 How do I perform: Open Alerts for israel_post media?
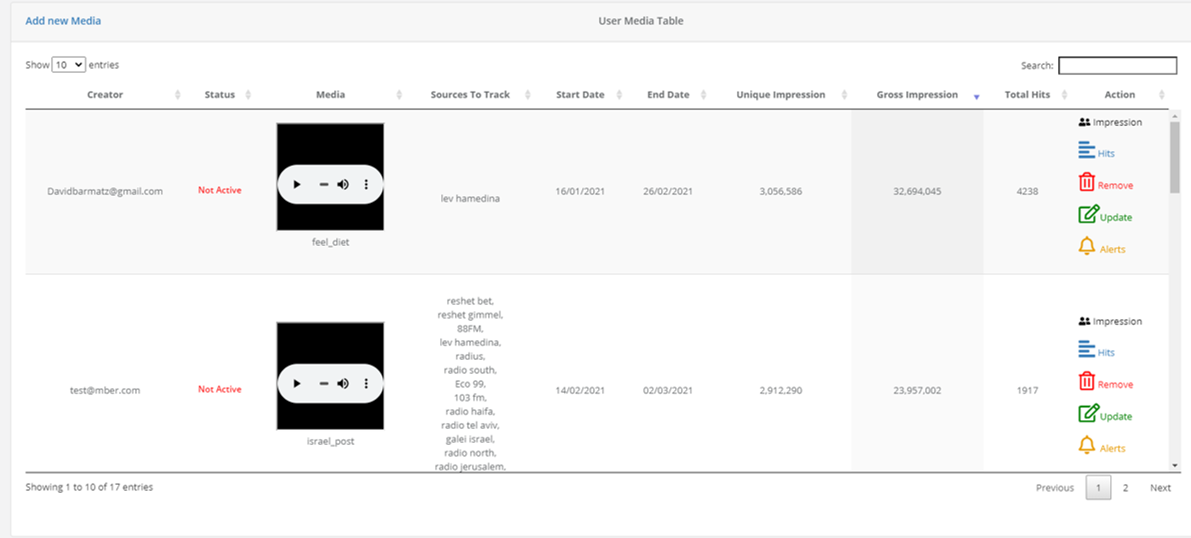(1101, 447)
